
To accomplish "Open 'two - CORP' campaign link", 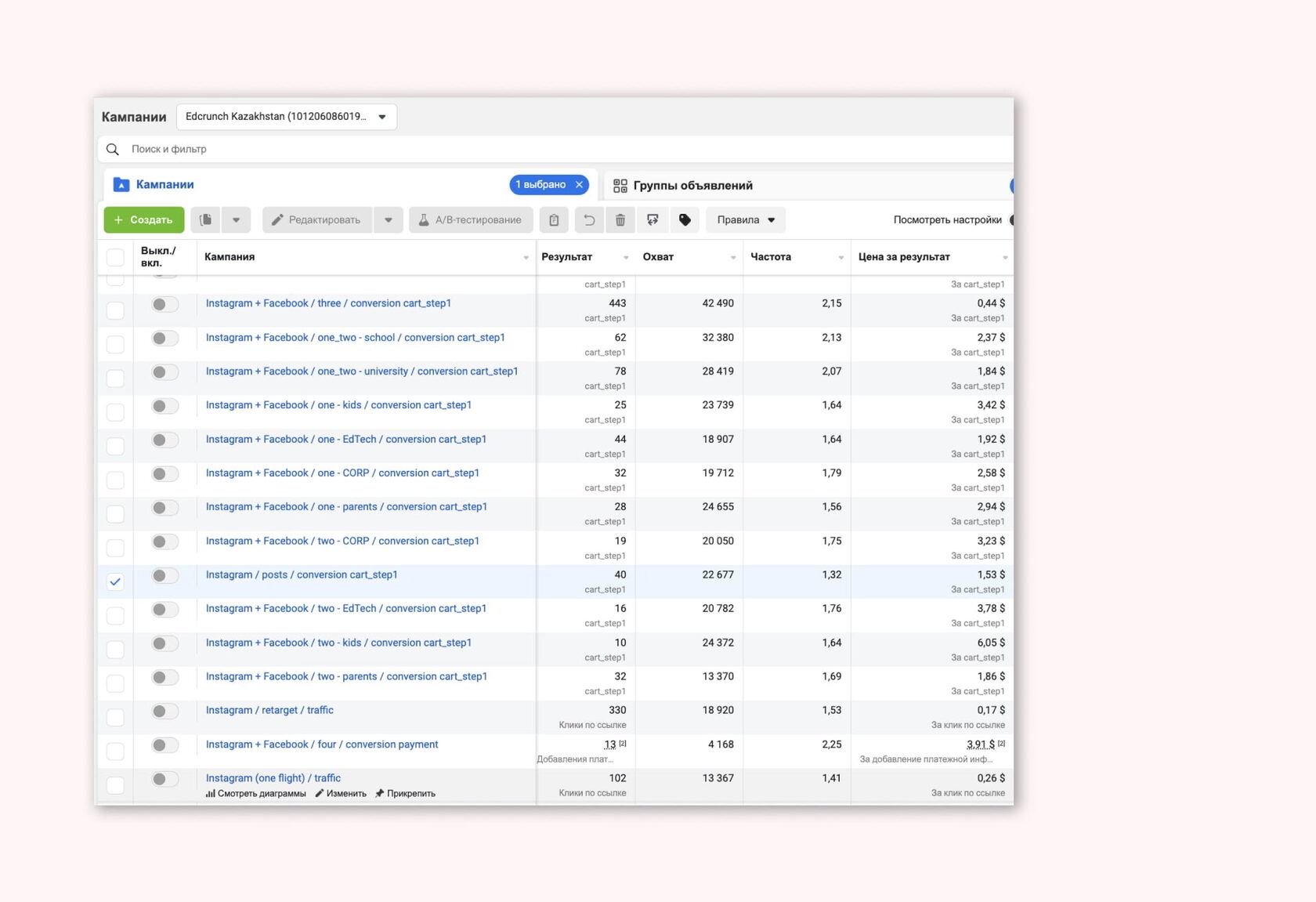I will pyautogui.click(x=342, y=542).
